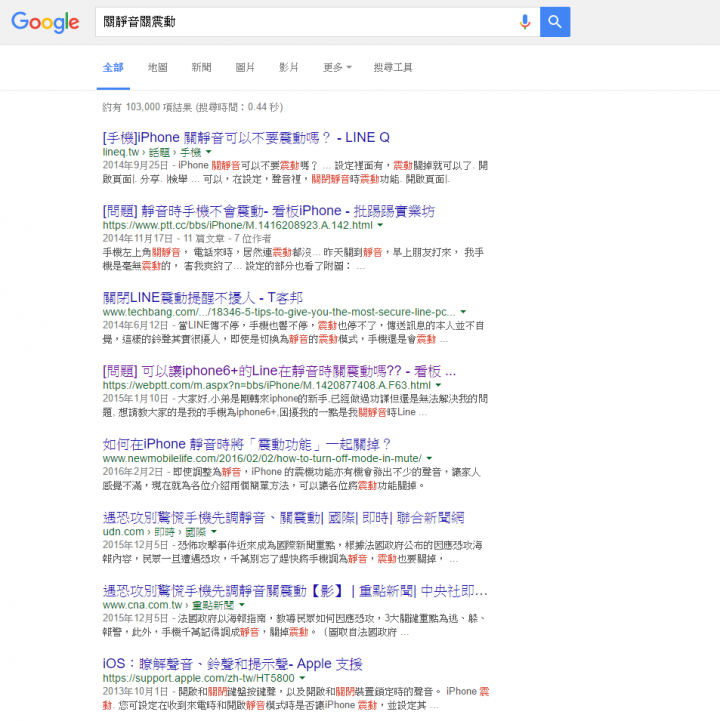Open the 靜音時手機不會震動 批踢踢 result
This screenshot has height=721, width=720.
click(x=269, y=211)
